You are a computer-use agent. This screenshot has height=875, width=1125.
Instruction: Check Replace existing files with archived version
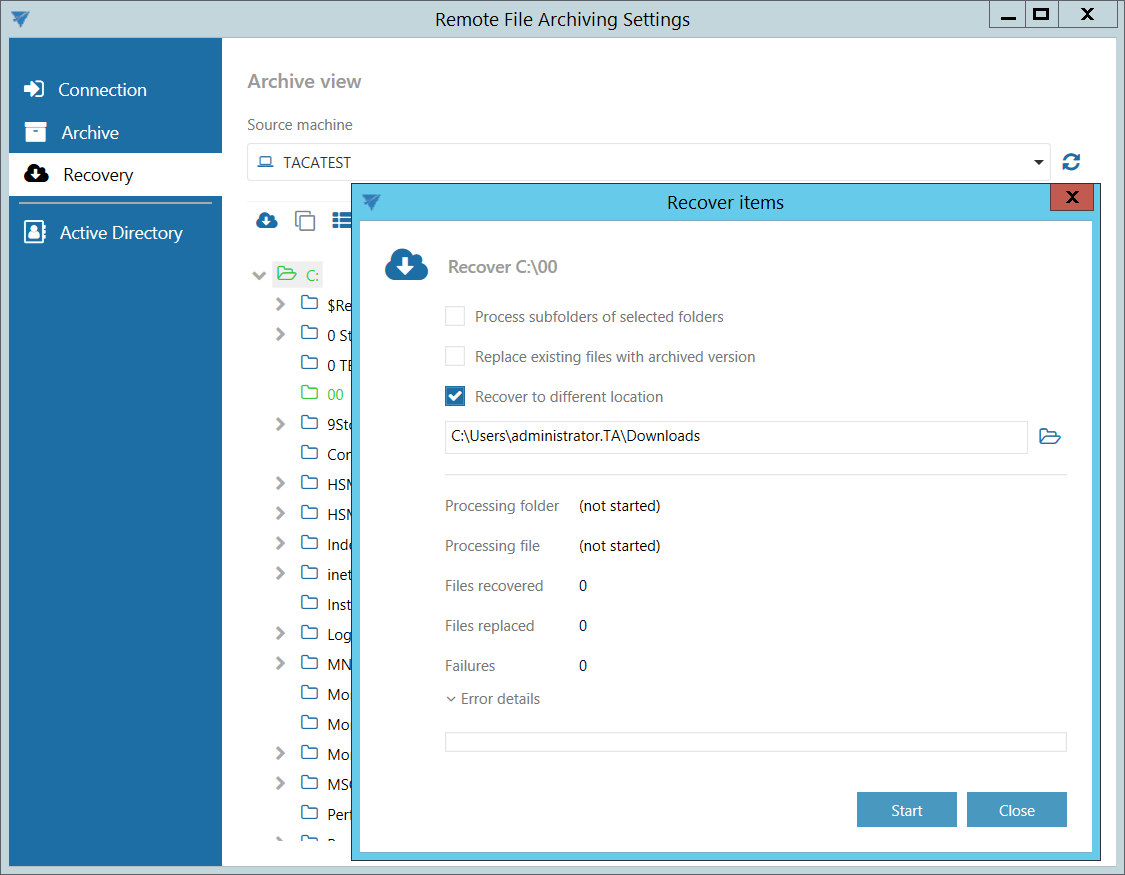(455, 357)
